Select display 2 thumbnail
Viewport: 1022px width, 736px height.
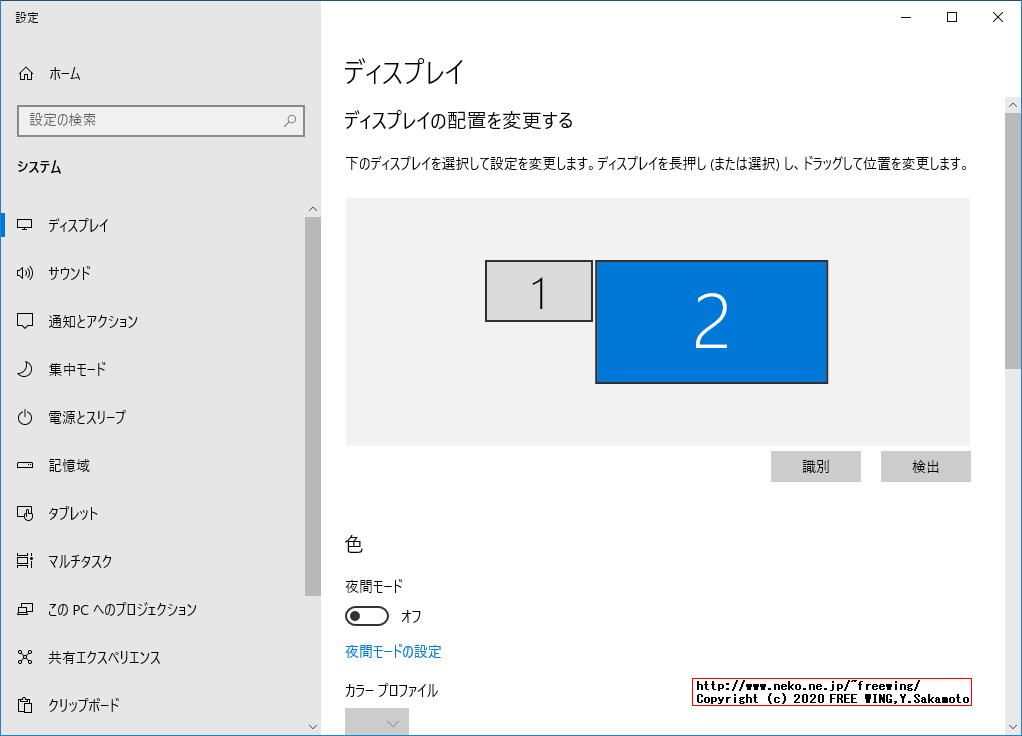[711, 321]
